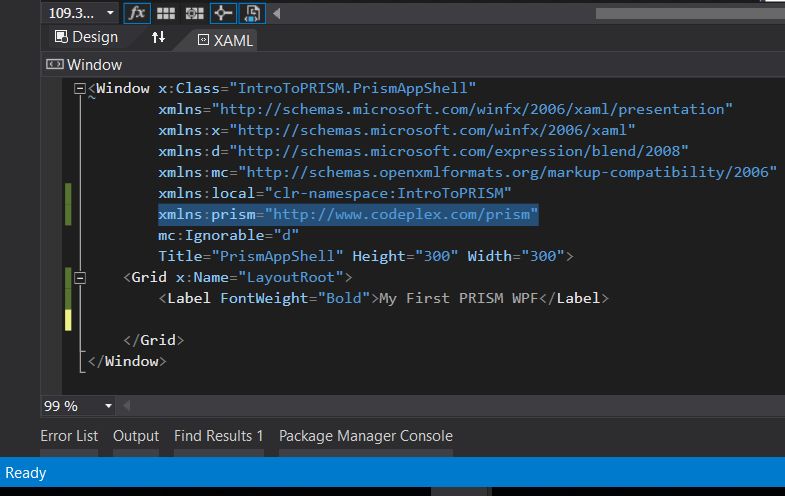
Task: Show the snap grid toggle icon
Action: (x=166, y=13)
